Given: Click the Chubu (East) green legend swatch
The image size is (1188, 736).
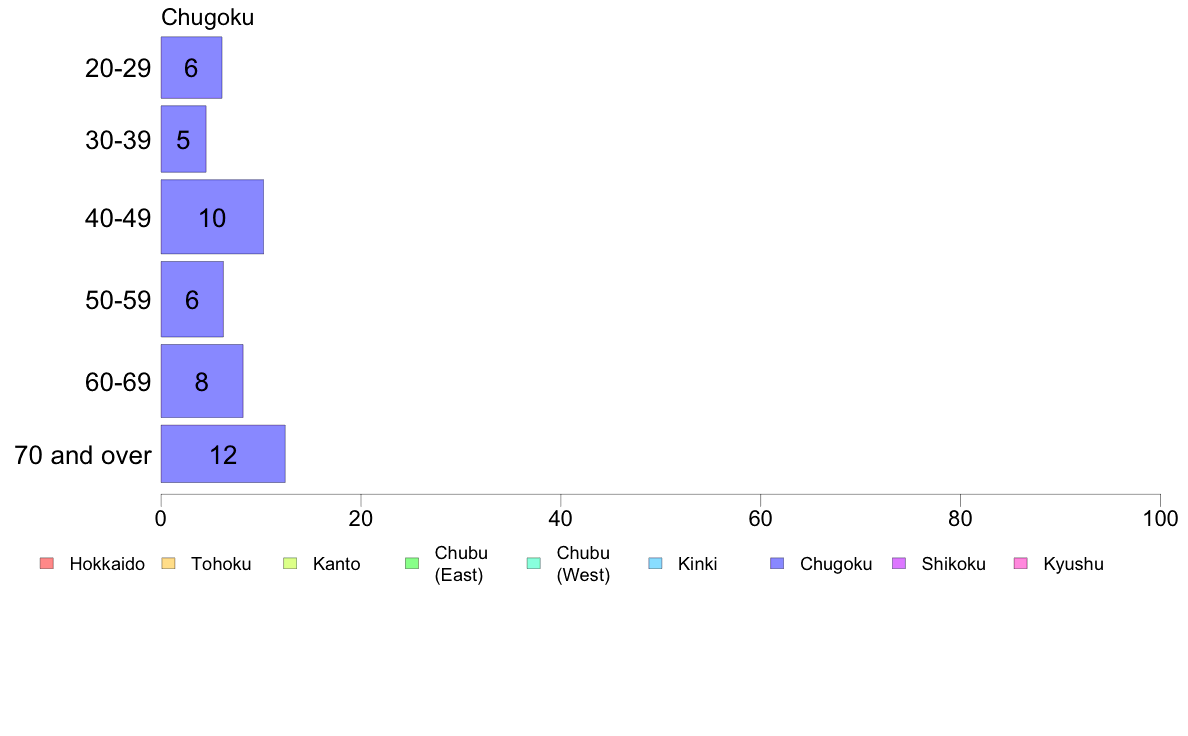Looking at the screenshot, I should tap(412, 563).
